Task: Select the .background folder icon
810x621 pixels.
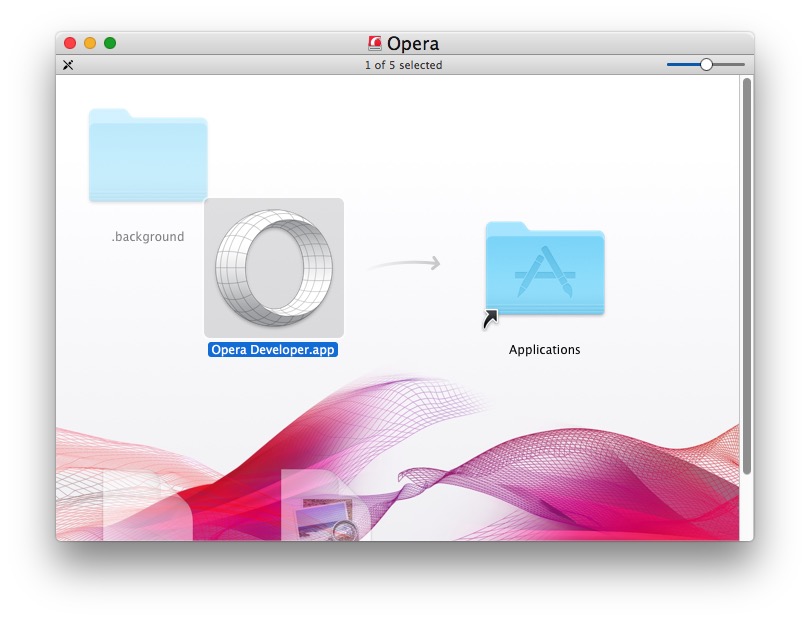Action: point(148,155)
